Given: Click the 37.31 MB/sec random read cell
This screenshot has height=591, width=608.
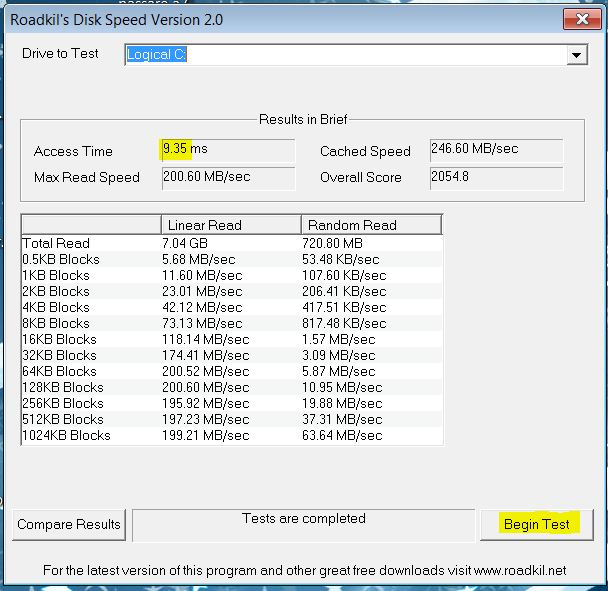Looking at the screenshot, I should point(342,419).
